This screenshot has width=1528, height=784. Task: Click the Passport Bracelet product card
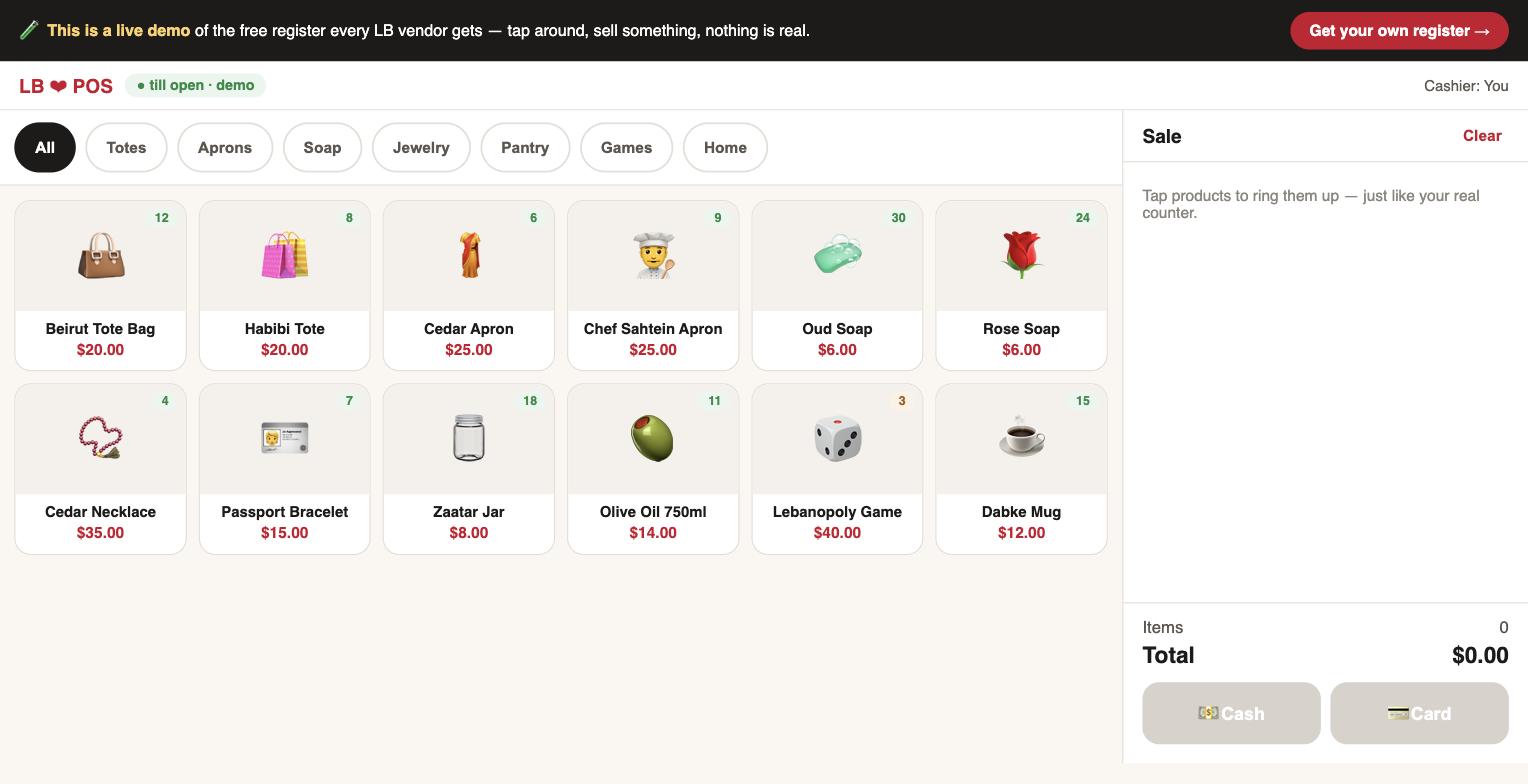[x=285, y=468]
